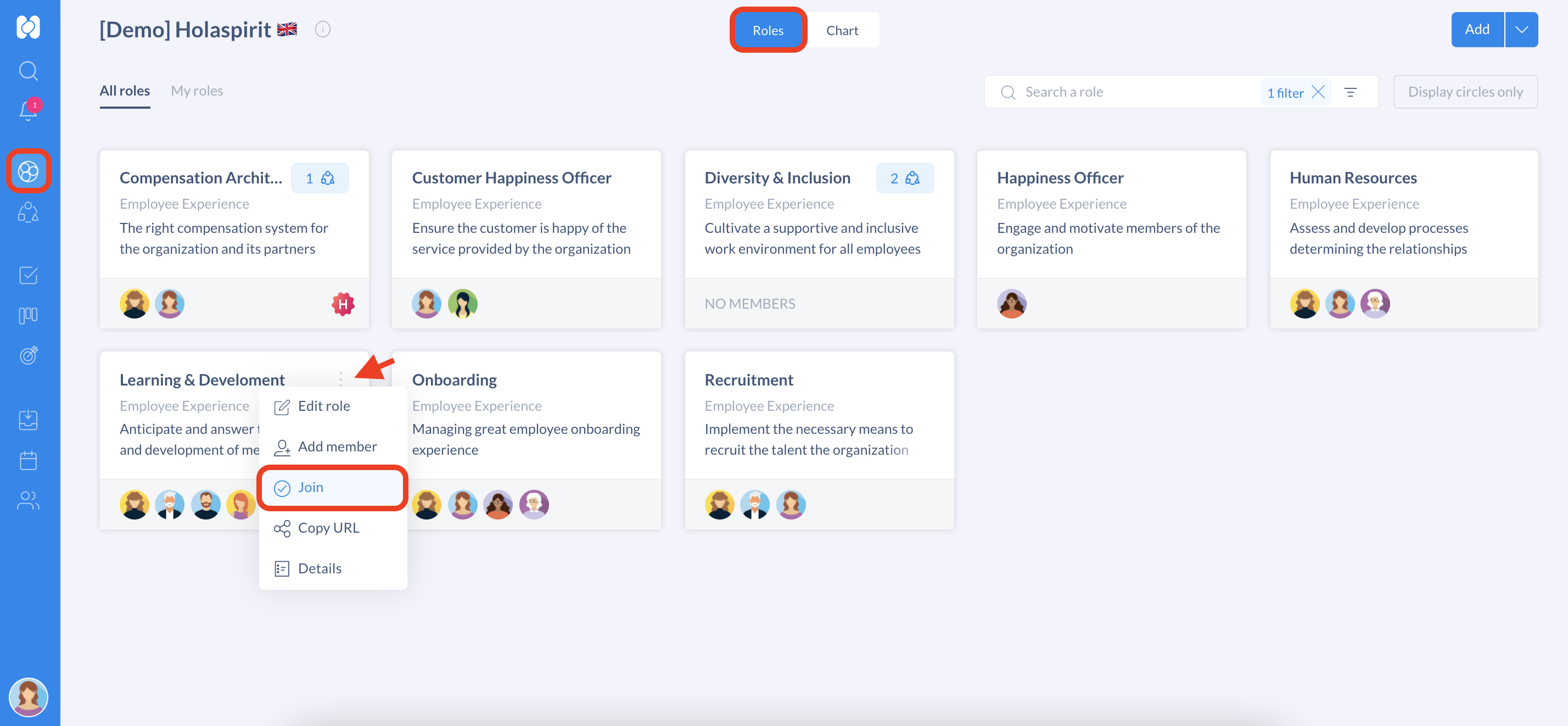Click Employee Experience under Recruitment

pos(769,406)
